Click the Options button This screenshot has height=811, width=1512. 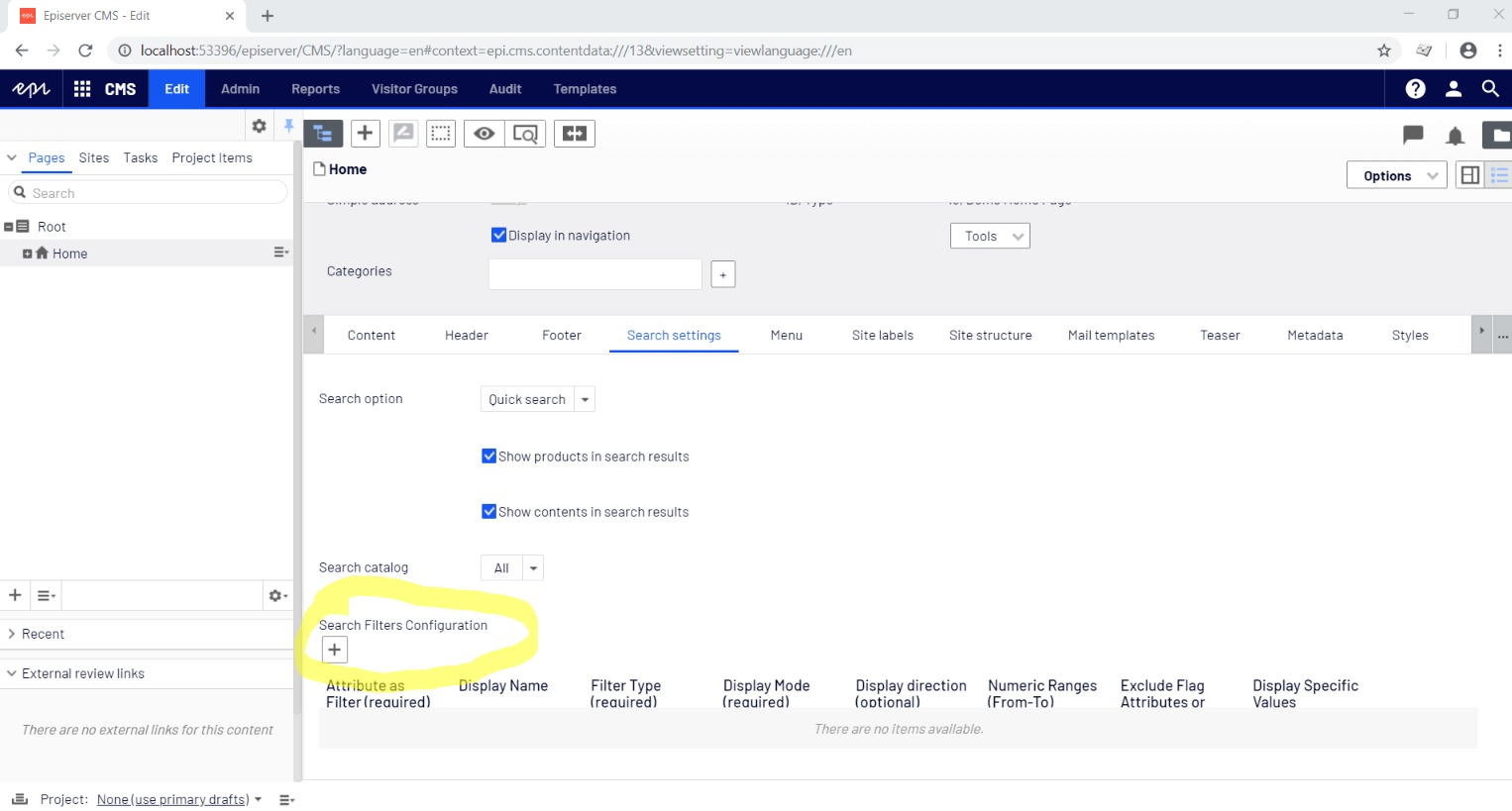click(1395, 175)
